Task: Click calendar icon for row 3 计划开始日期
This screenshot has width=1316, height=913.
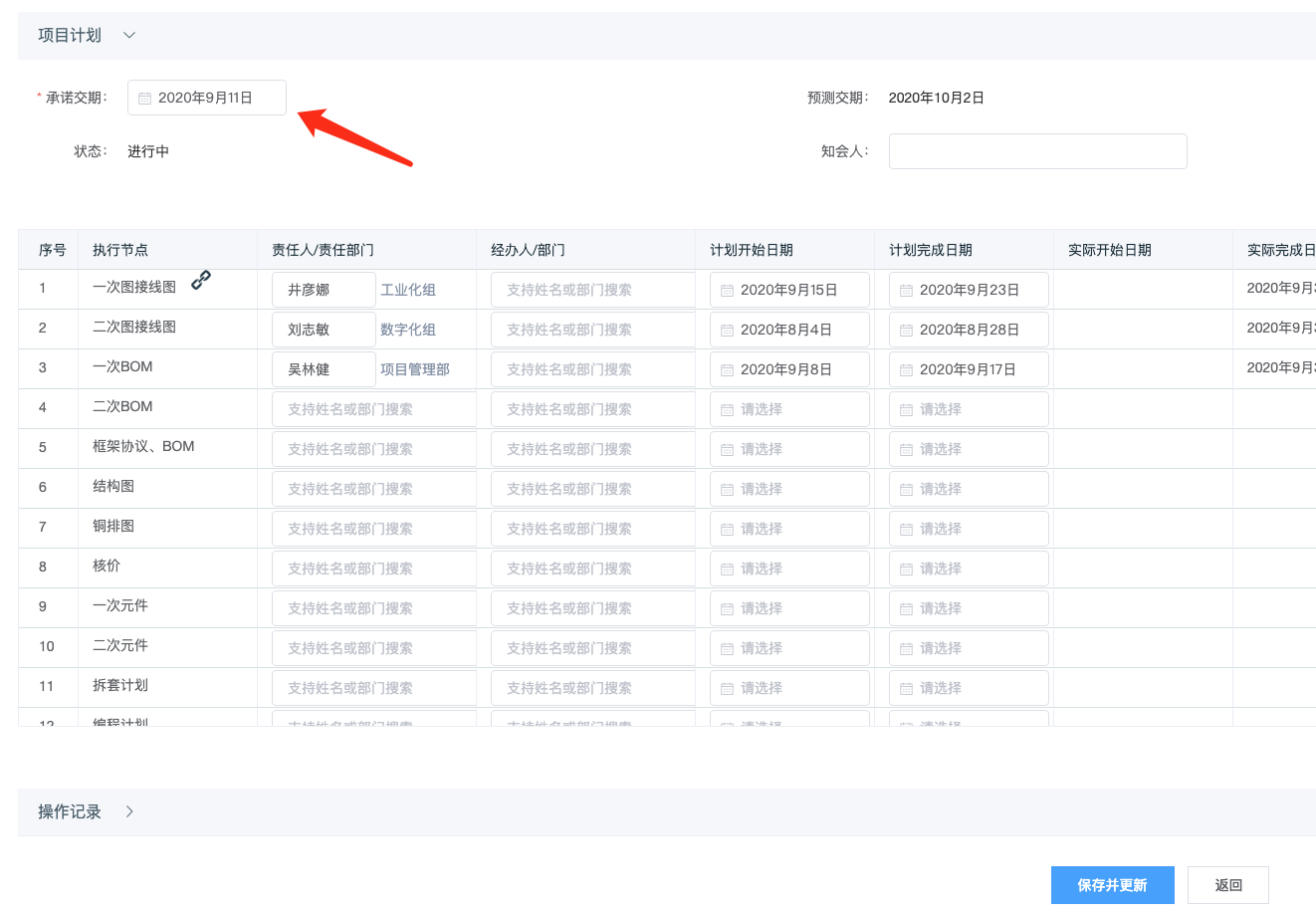Action: click(x=727, y=370)
